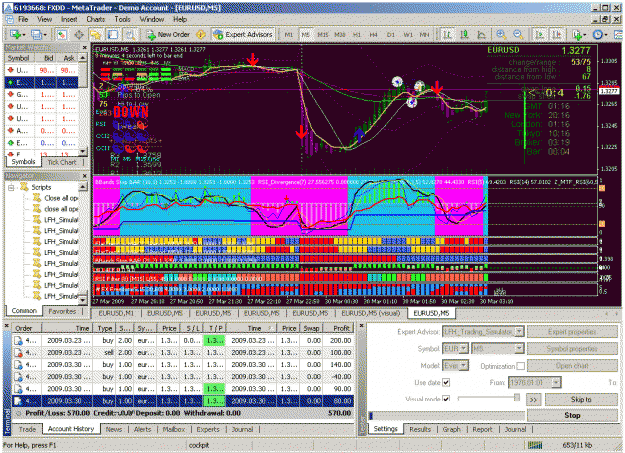Switch to tester Graph tab

[x=451, y=429]
